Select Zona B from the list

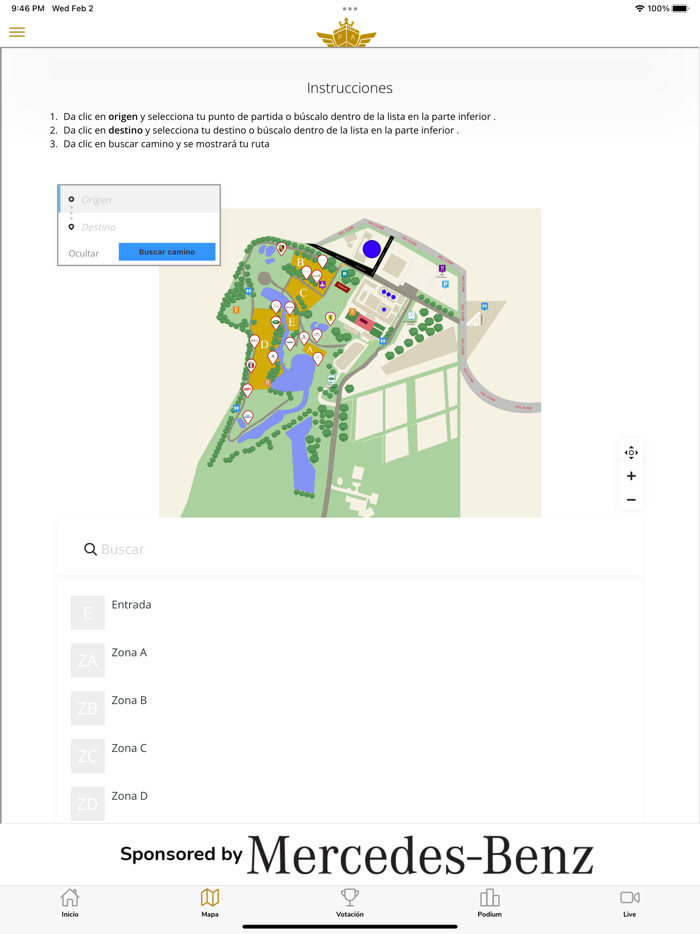pos(350,708)
